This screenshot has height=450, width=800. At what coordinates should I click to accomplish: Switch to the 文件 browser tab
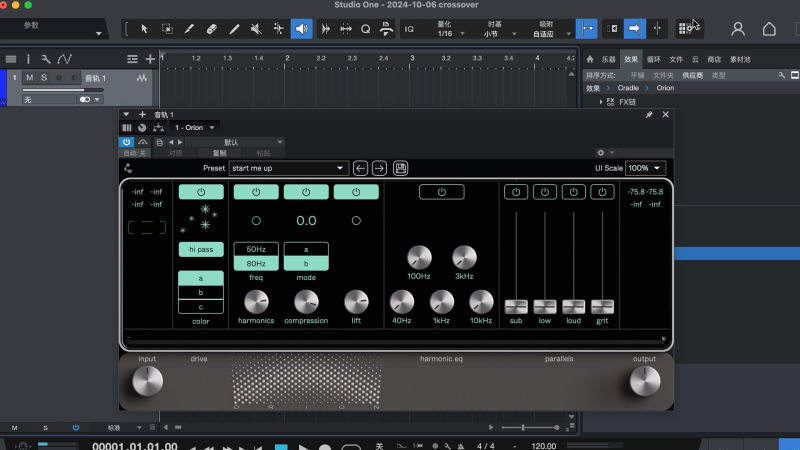click(676, 59)
